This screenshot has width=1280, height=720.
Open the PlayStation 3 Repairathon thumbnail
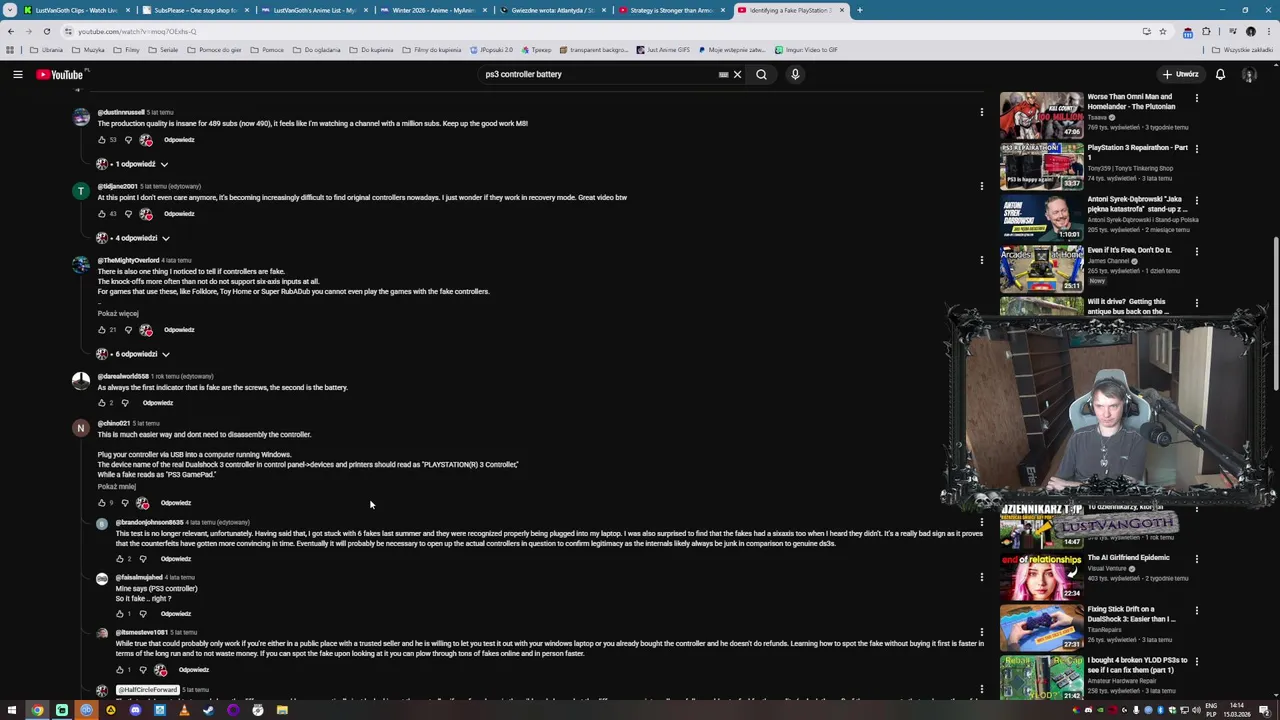click(1041, 166)
